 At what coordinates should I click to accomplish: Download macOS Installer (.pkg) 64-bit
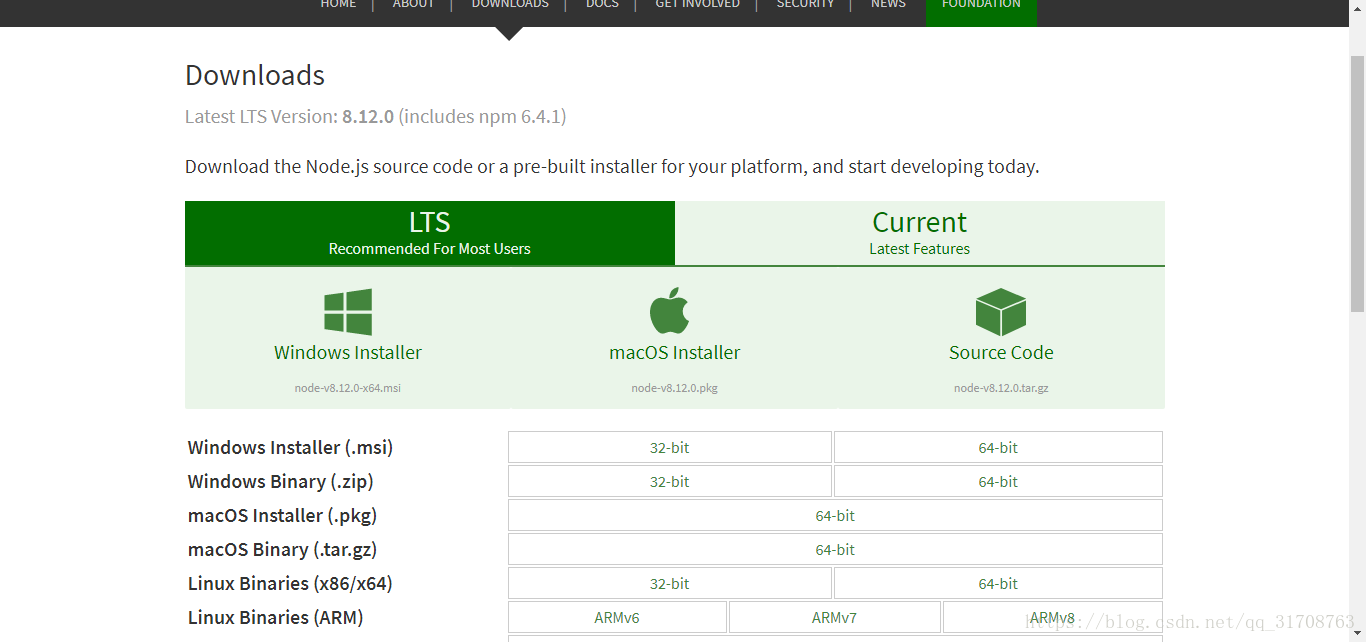point(835,515)
